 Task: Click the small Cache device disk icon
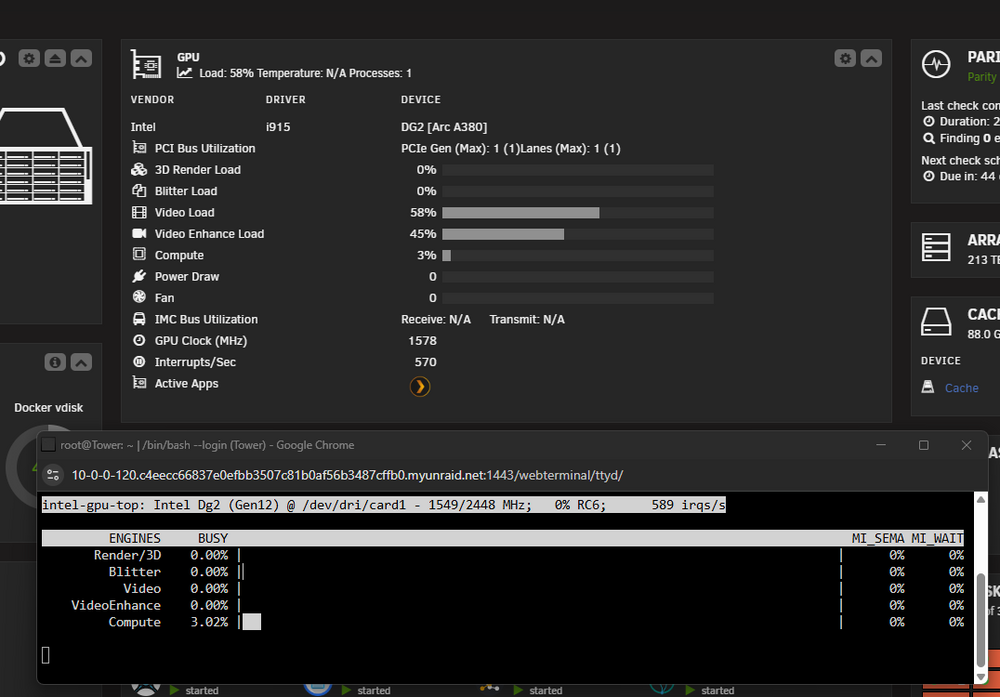928,387
